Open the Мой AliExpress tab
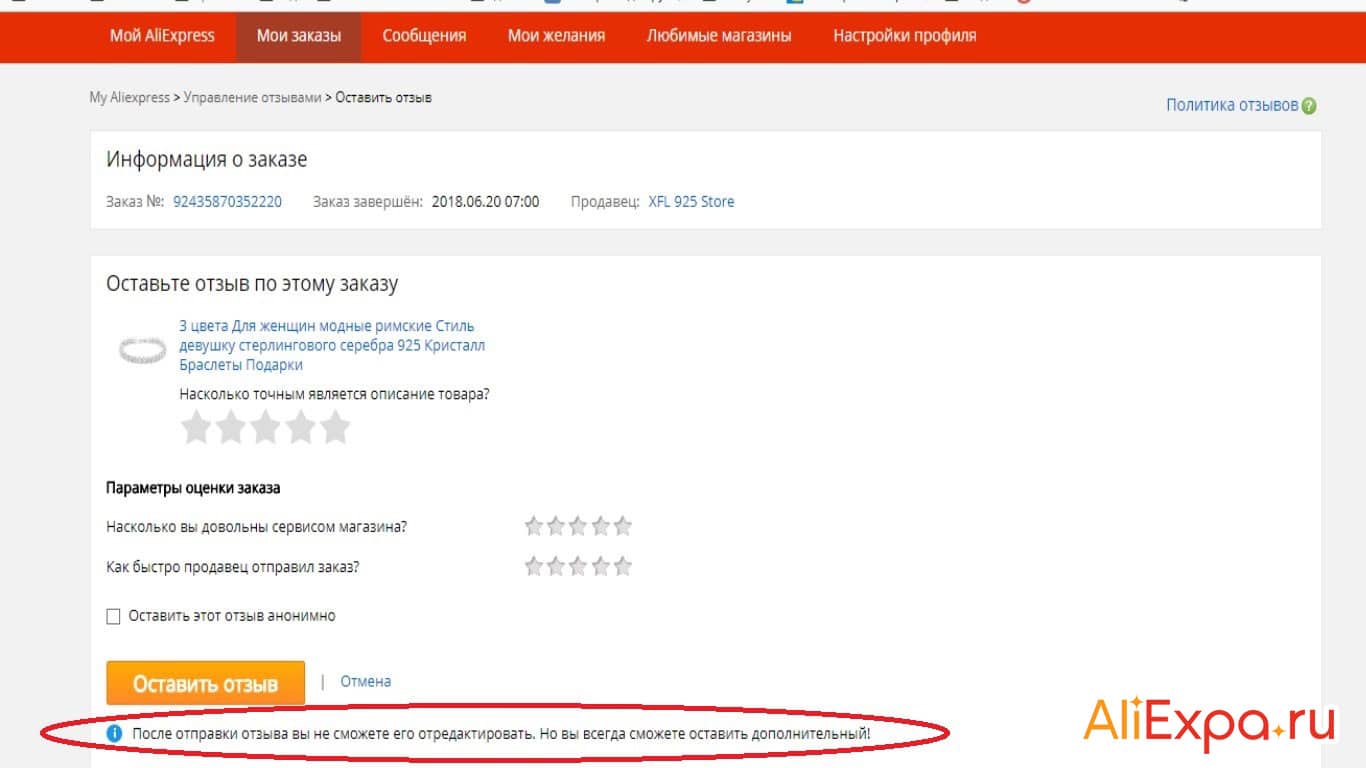The height and width of the screenshot is (768, 1366). pos(162,36)
